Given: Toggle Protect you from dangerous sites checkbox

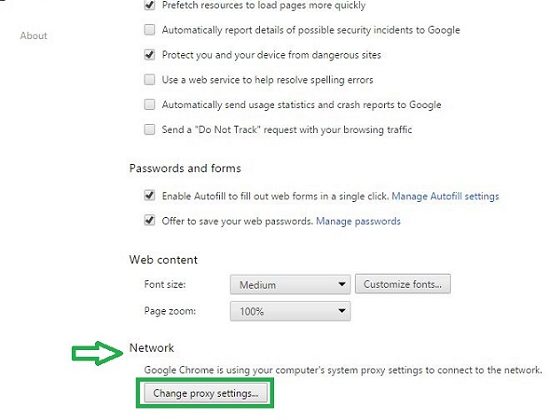Looking at the screenshot, I should pyautogui.click(x=150, y=55).
